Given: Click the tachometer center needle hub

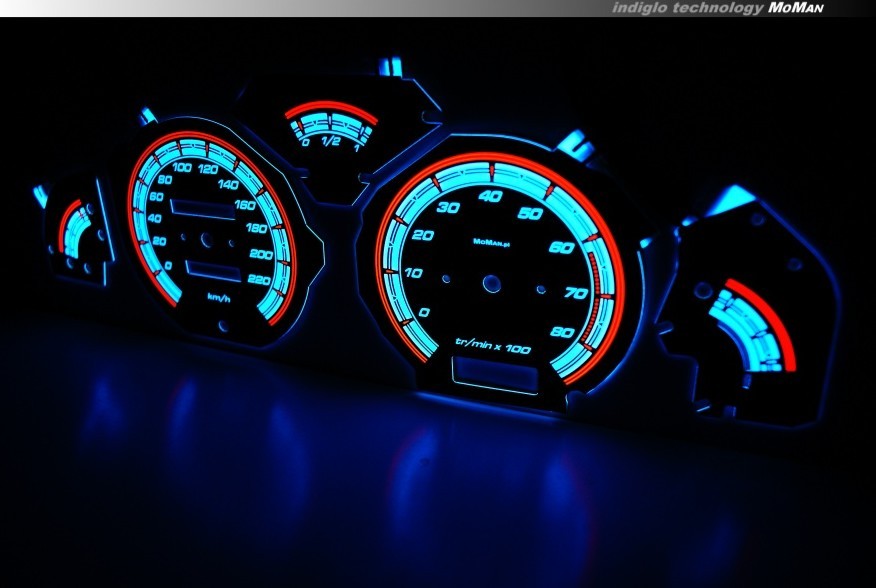Looking at the screenshot, I should click(x=491, y=283).
